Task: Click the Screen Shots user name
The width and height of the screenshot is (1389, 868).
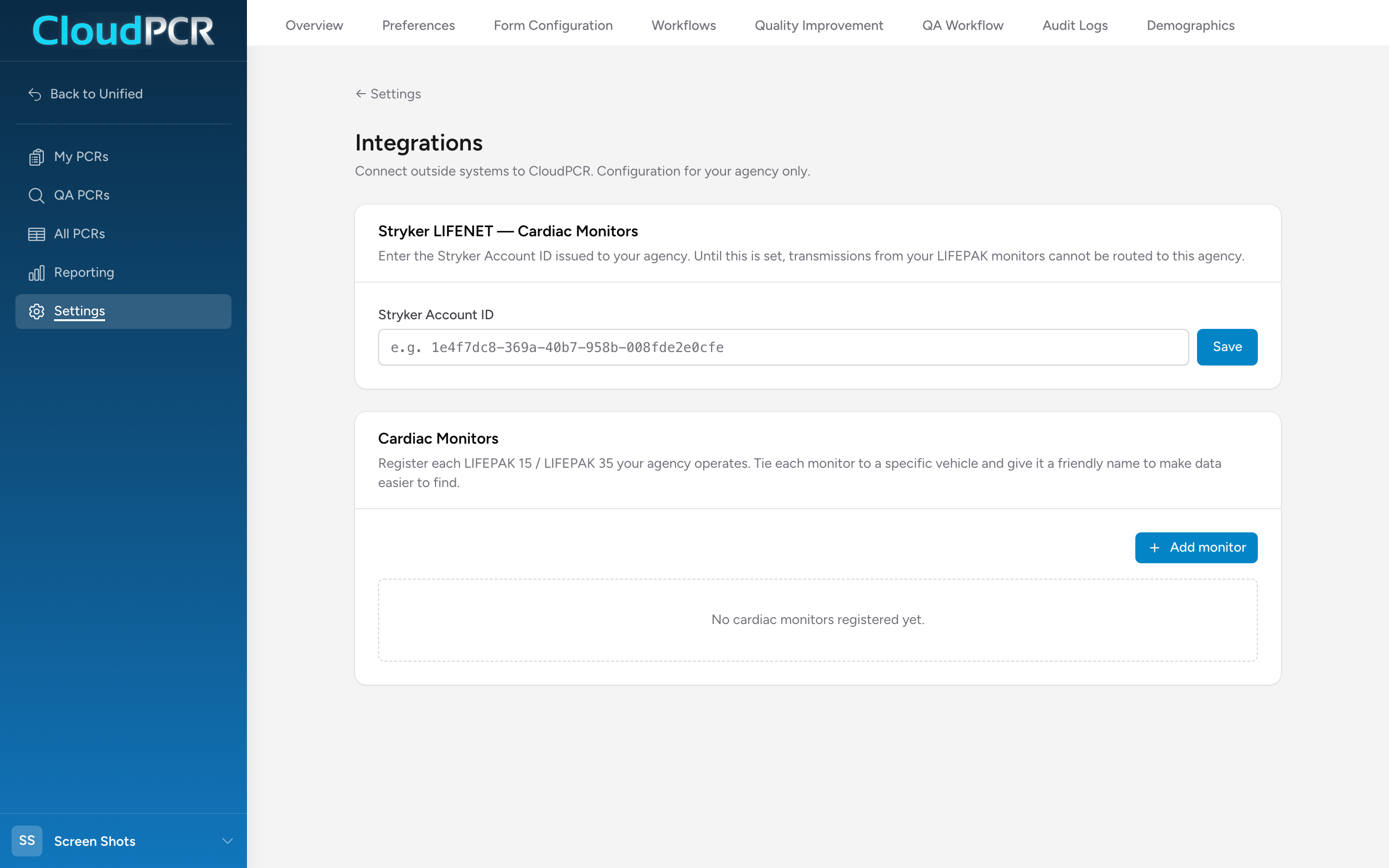Action: (x=95, y=841)
